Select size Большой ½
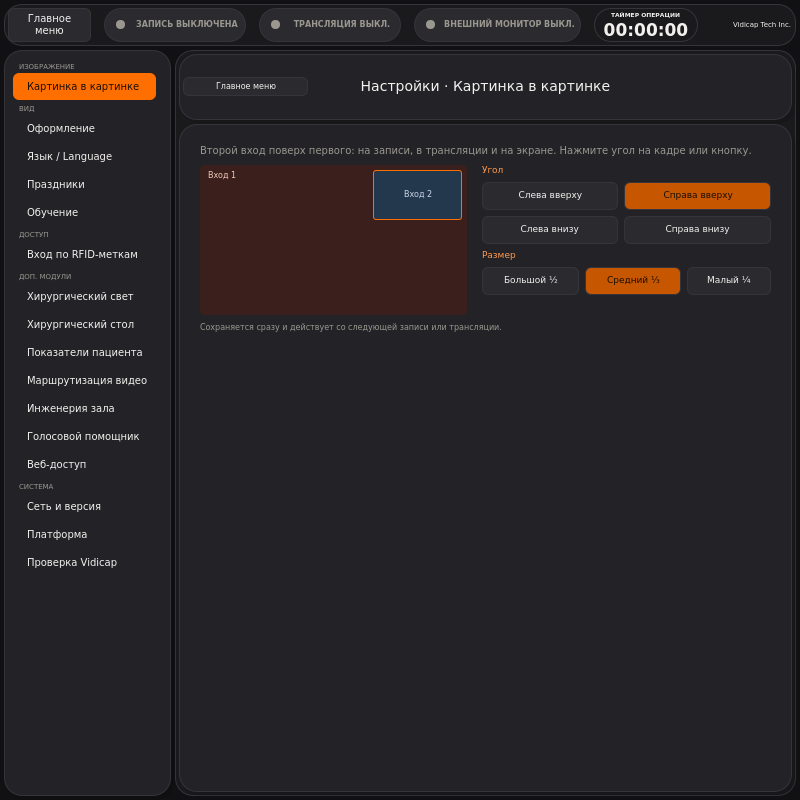 click(531, 281)
